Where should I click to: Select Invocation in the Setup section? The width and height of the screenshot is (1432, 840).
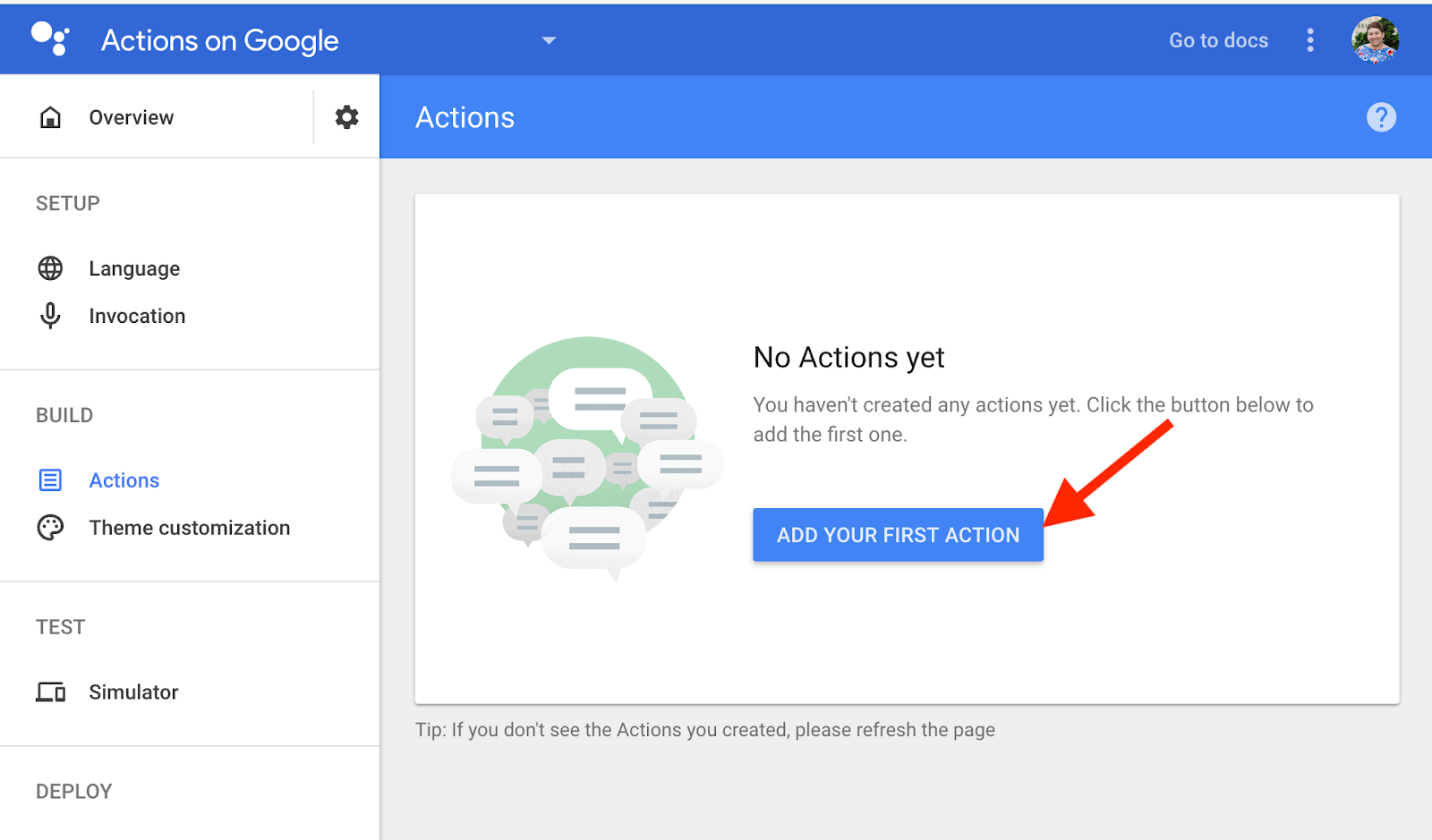(x=137, y=316)
